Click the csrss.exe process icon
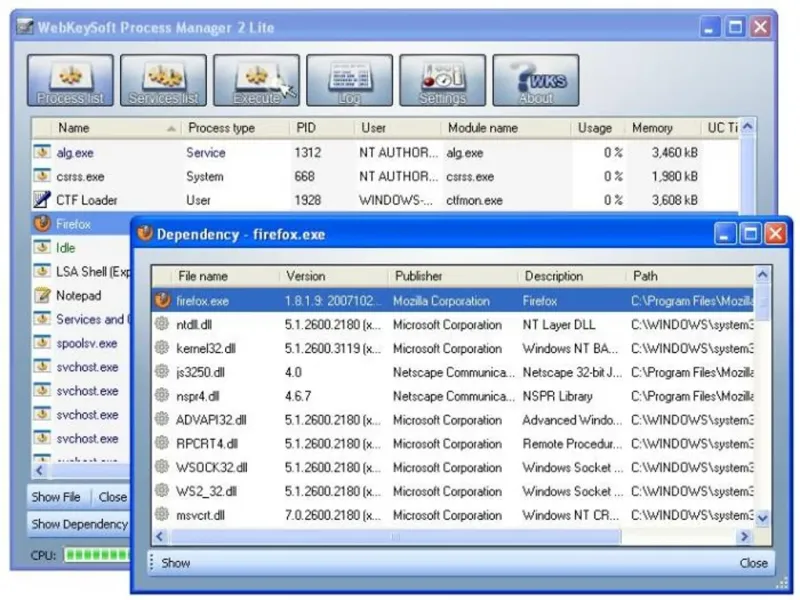Viewport: 800px width, 600px height. [42, 176]
